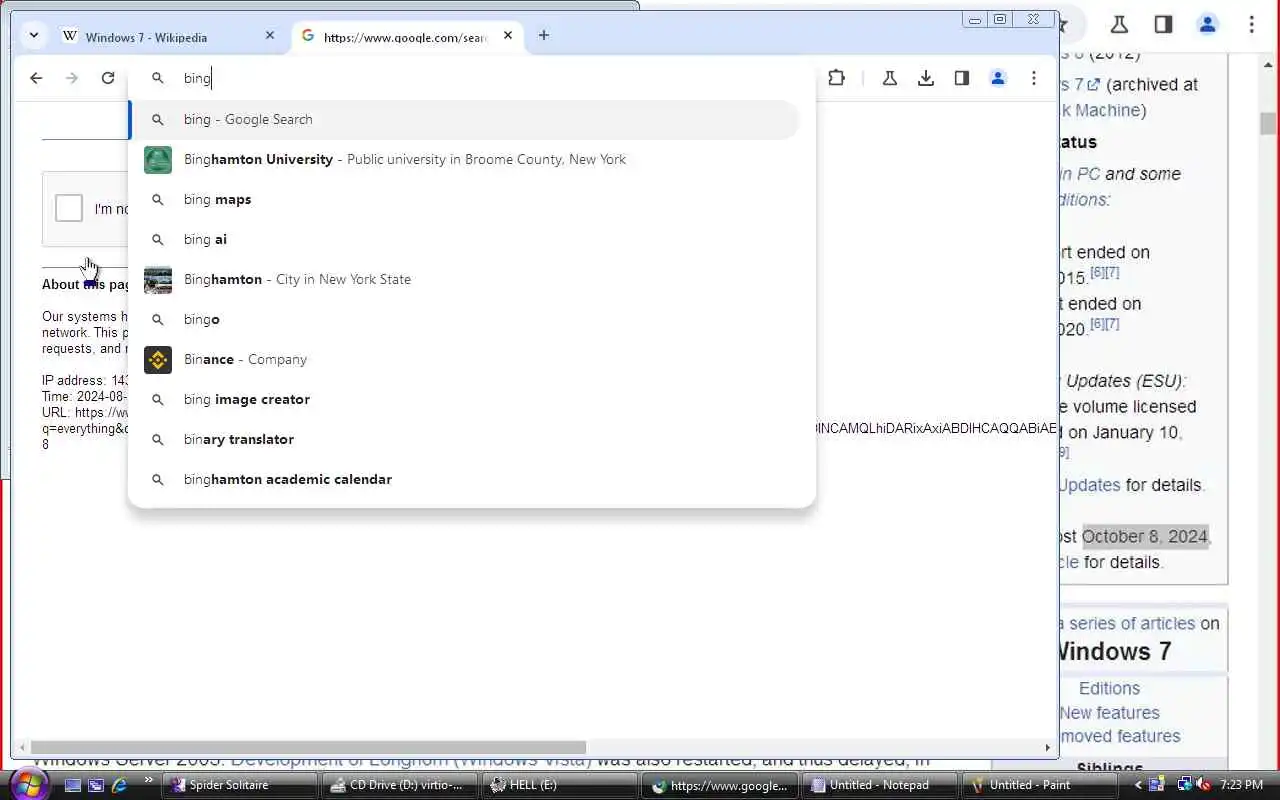Toggle side panel in background Chrome window
This screenshot has height=800, width=1280.
coord(1163,24)
